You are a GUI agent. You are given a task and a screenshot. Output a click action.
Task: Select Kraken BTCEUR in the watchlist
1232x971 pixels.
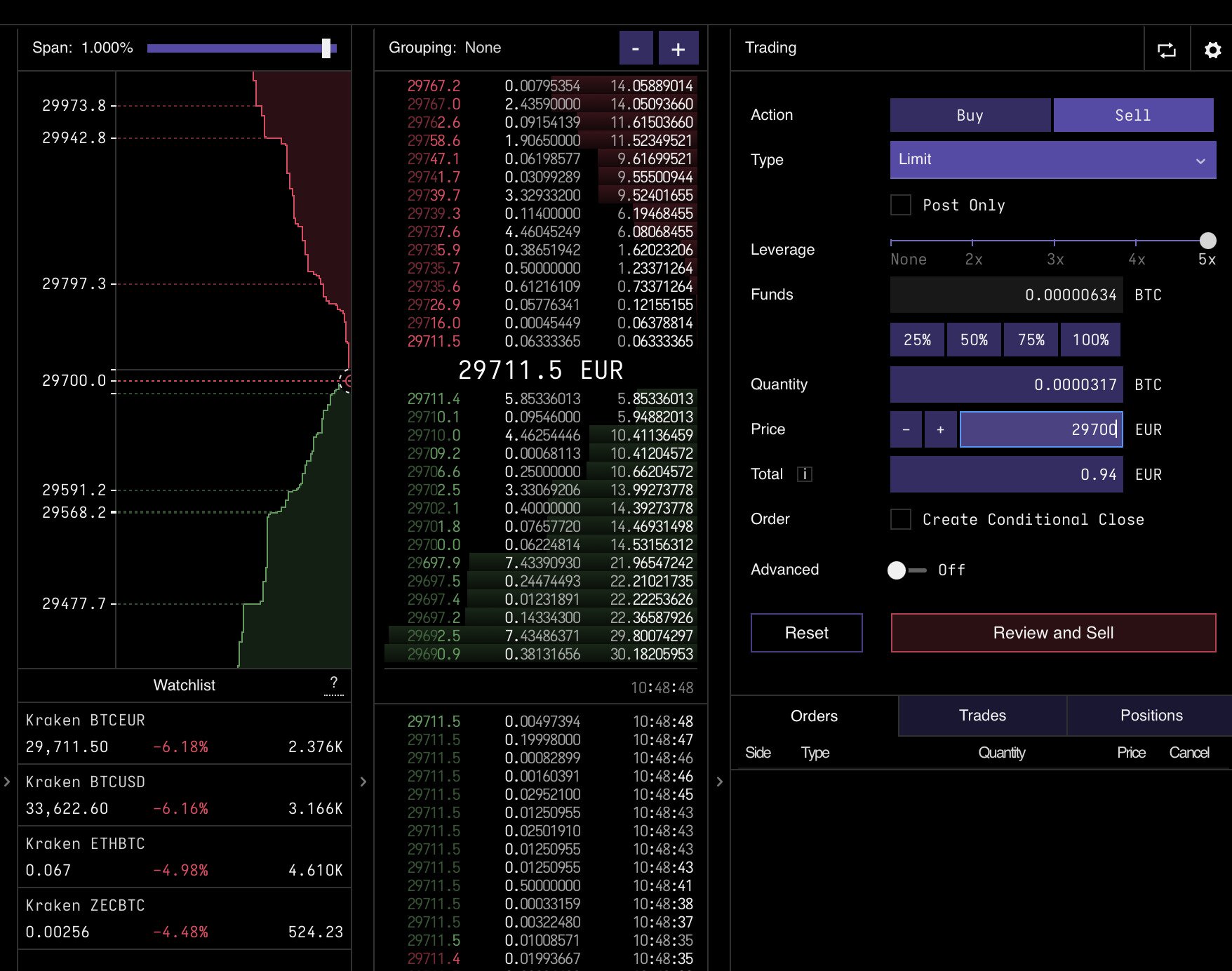(185, 733)
